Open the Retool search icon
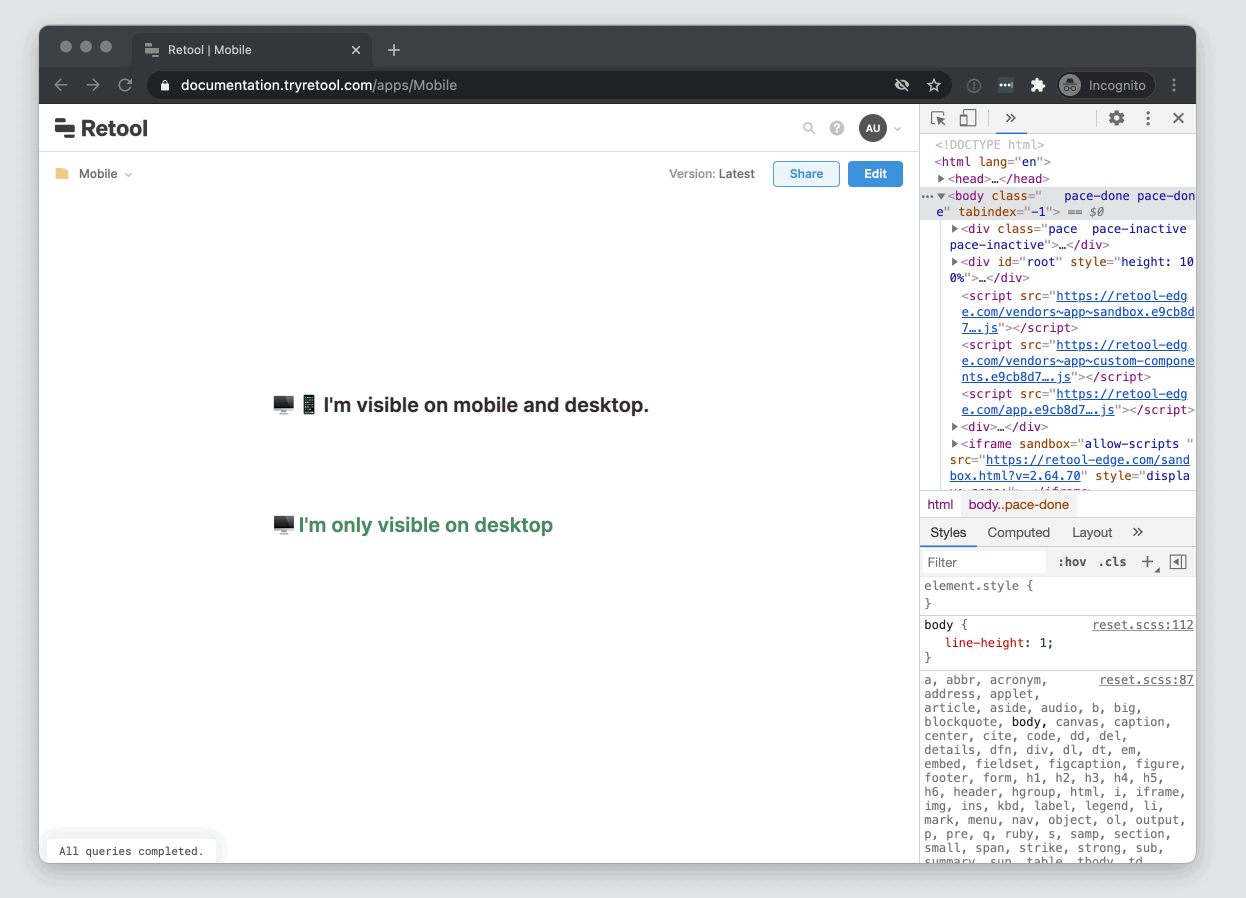1246x898 pixels. click(x=809, y=128)
